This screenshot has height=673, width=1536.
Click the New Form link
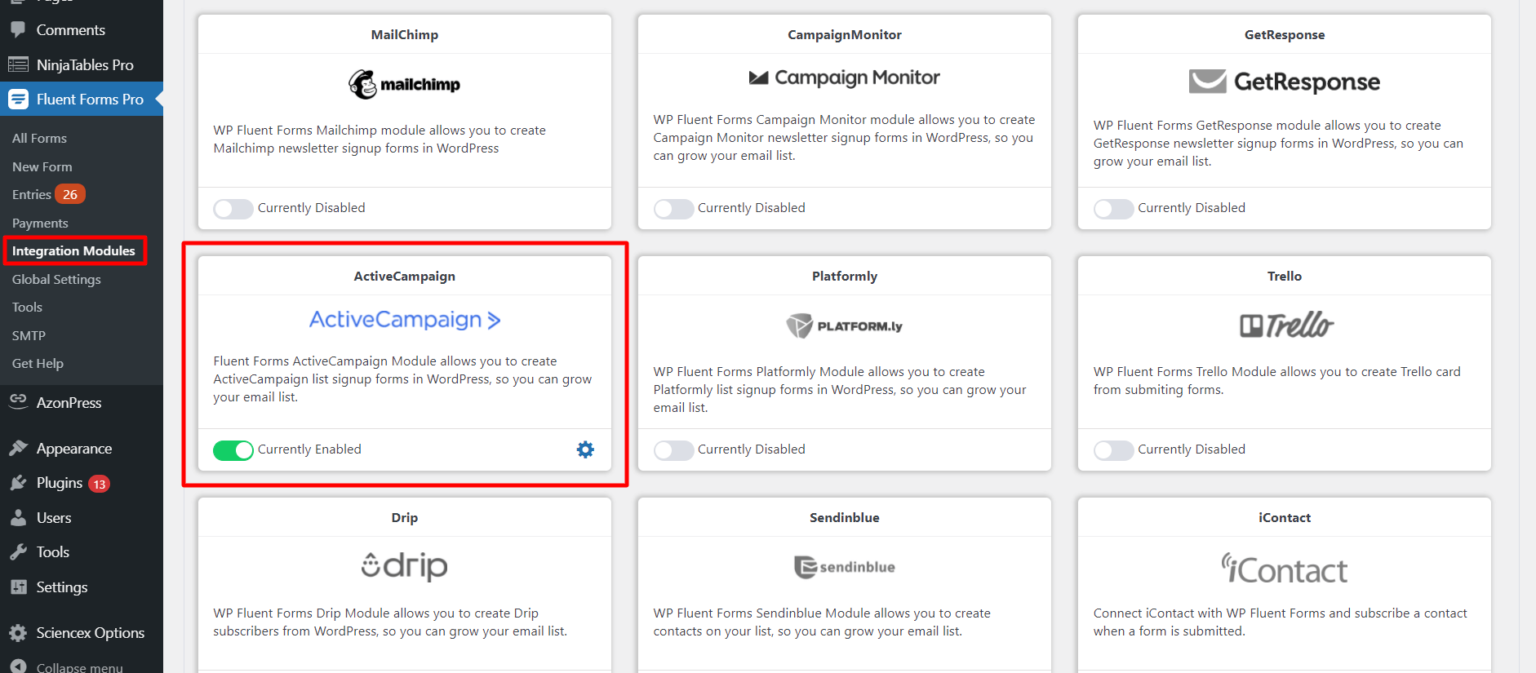[x=42, y=167]
